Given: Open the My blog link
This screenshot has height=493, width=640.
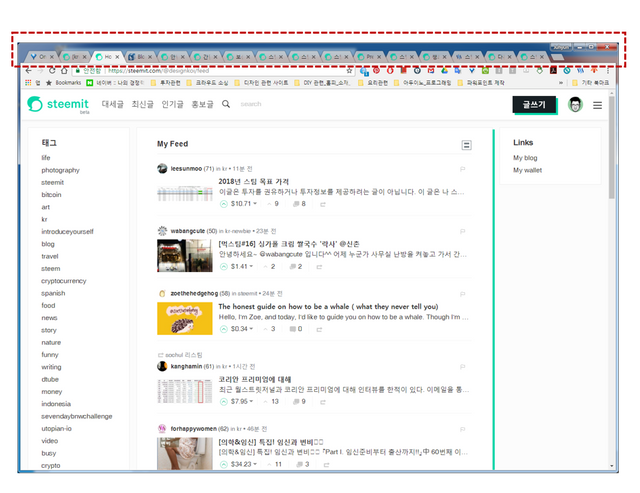Looking at the screenshot, I should tap(525, 158).
